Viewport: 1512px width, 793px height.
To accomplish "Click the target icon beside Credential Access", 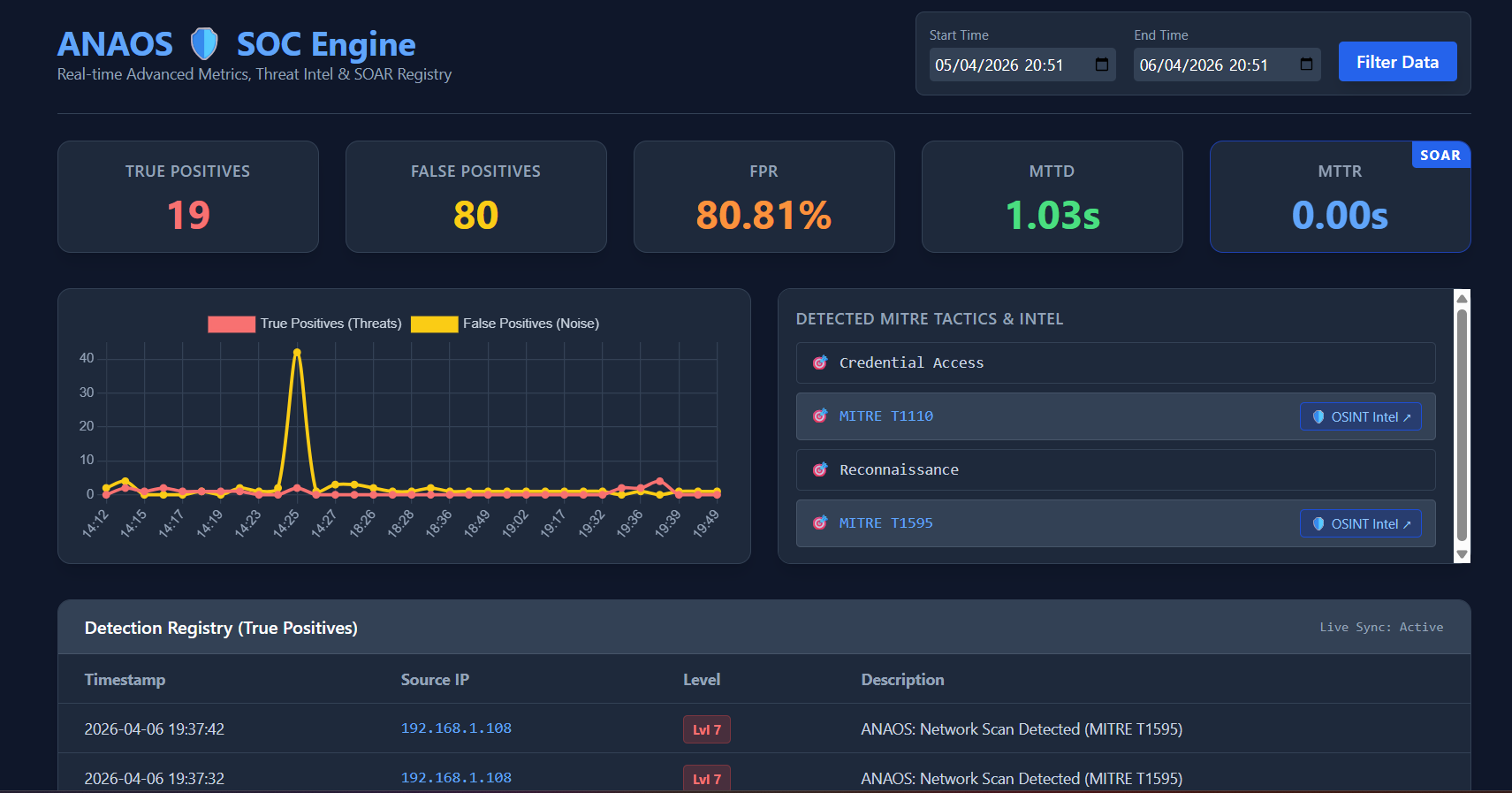I will (820, 362).
